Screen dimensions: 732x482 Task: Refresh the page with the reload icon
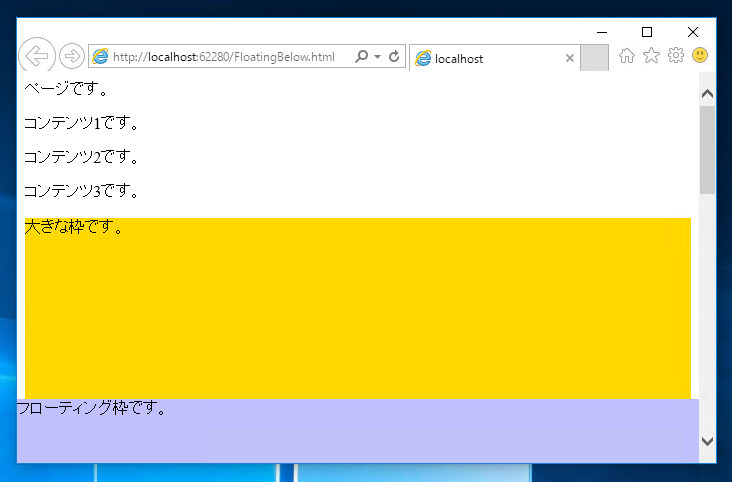(394, 57)
